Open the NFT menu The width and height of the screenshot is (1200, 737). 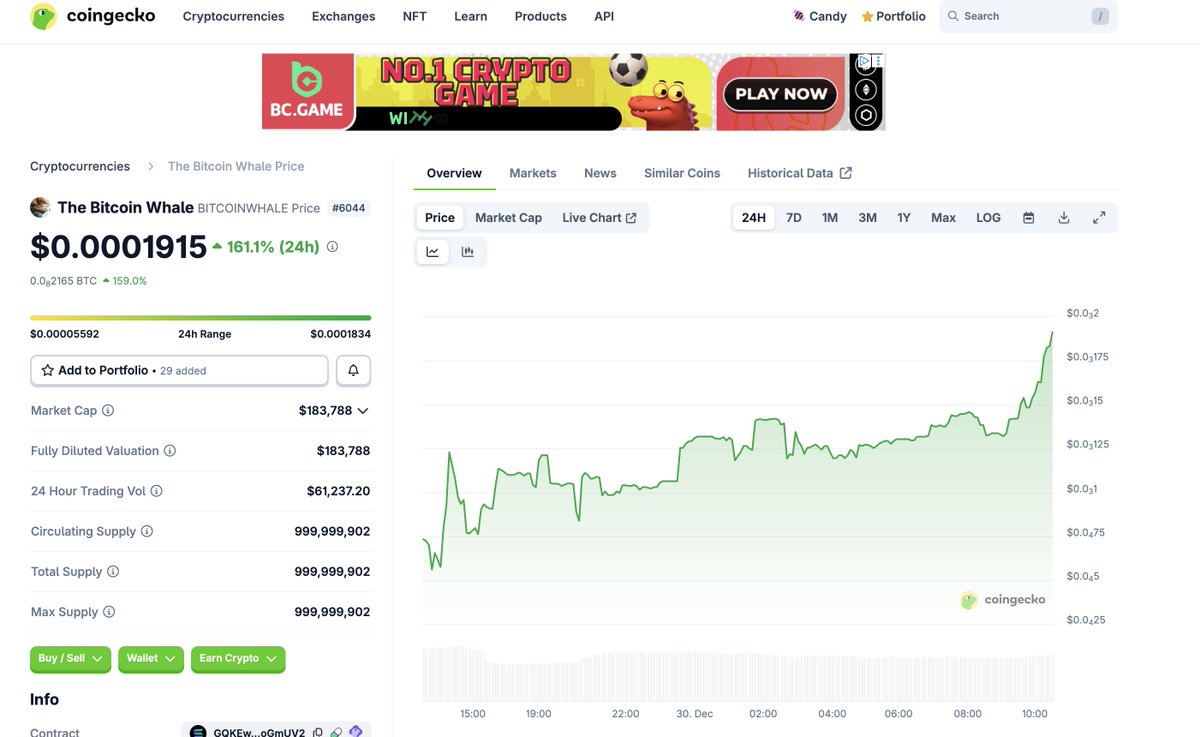pyautogui.click(x=414, y=16)
